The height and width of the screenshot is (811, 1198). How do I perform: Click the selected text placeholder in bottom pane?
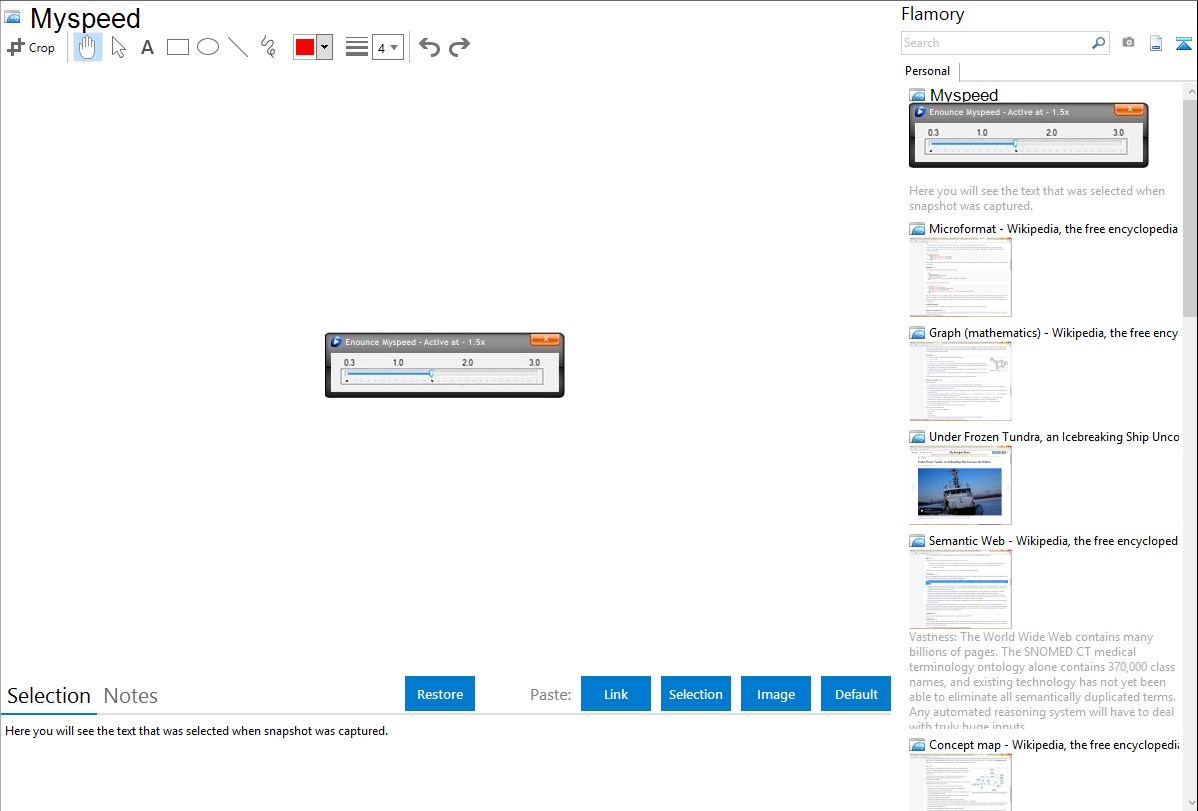(196, 731)
